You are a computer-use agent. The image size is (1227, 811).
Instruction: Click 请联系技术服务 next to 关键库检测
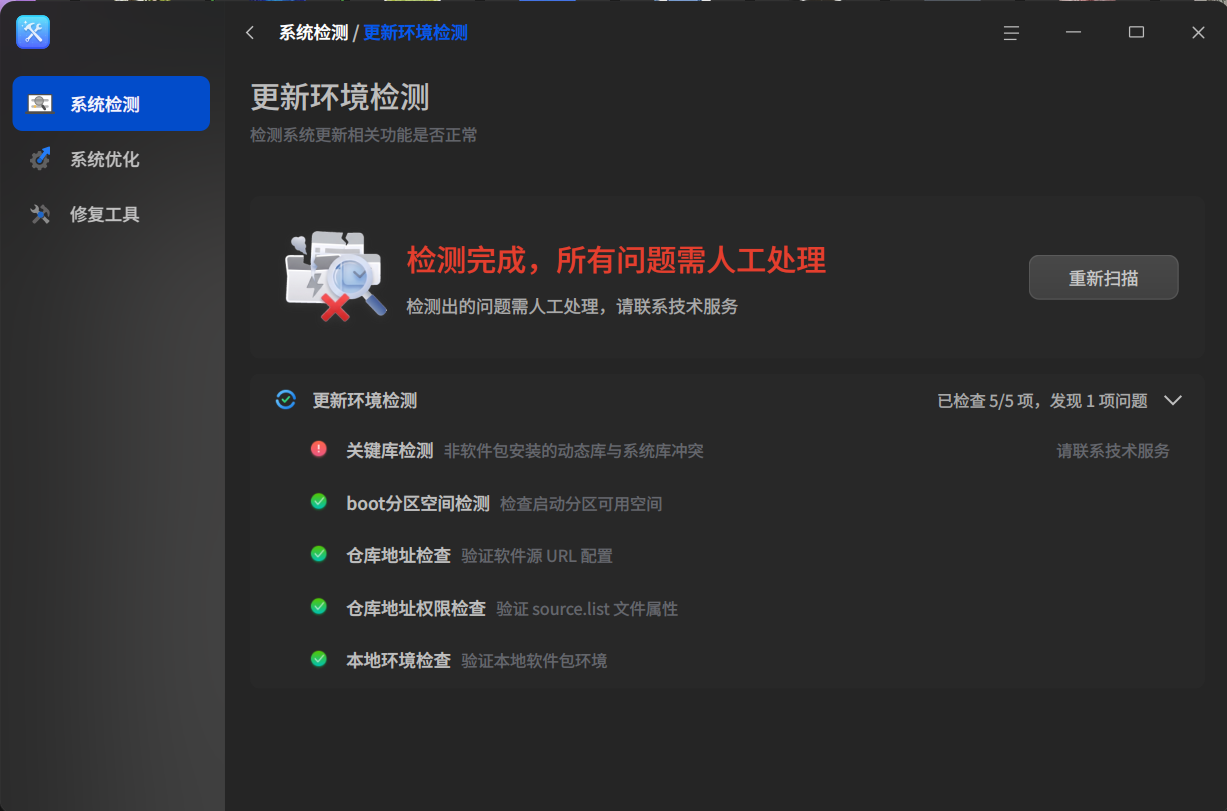coord(1113,451)
